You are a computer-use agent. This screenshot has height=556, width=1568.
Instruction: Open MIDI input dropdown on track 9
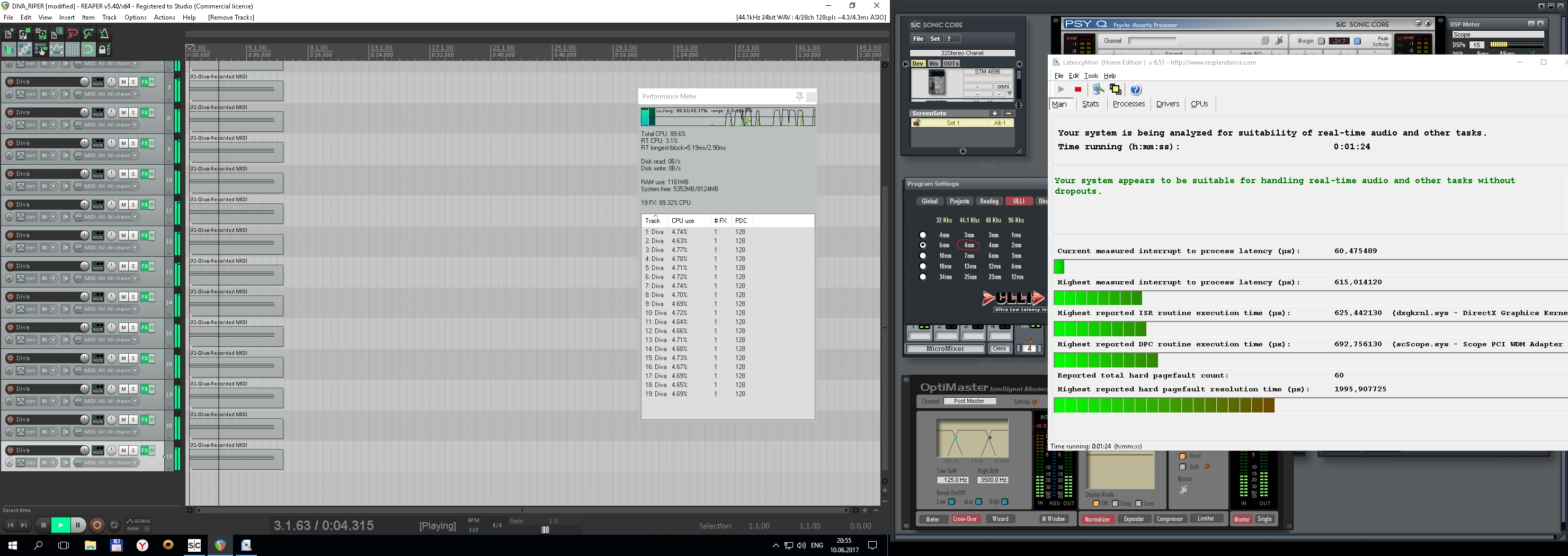pos(135,156)
